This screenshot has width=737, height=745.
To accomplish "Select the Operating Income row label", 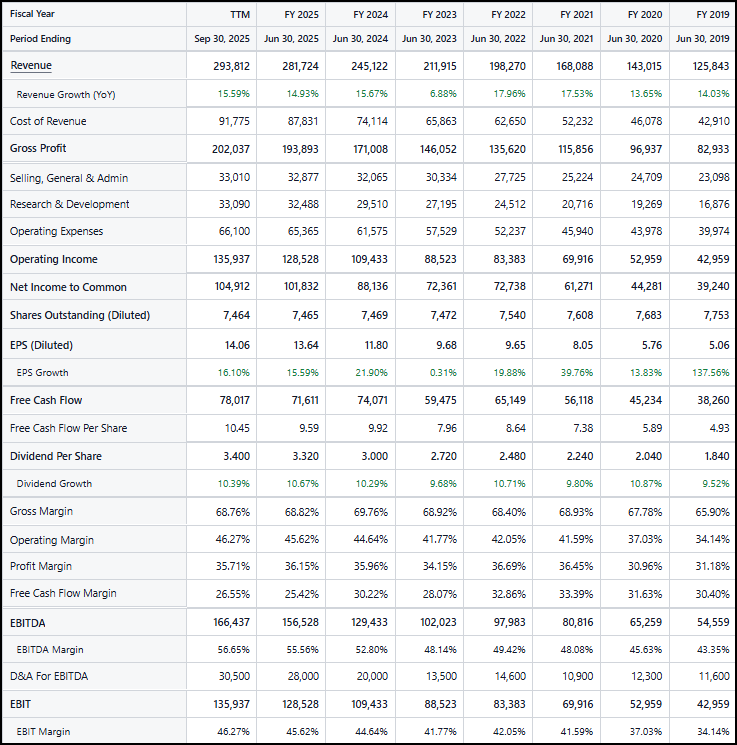I will click(54, 259).
